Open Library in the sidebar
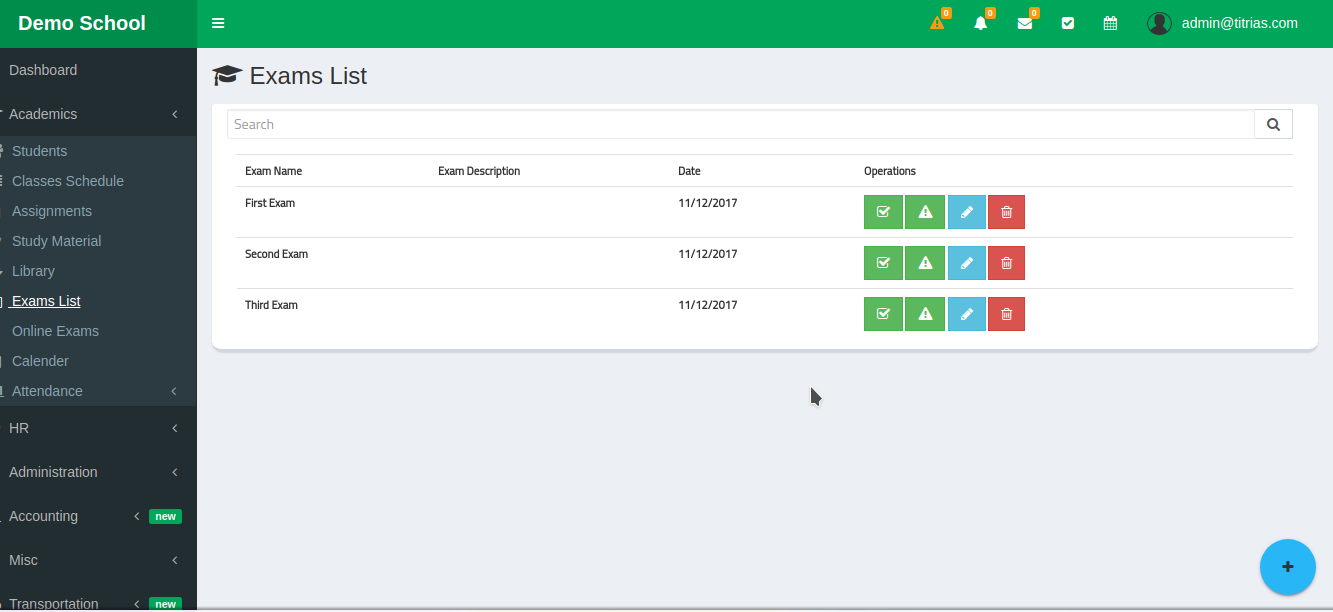This screenshot has height=612, width=1333. (33, 271)
